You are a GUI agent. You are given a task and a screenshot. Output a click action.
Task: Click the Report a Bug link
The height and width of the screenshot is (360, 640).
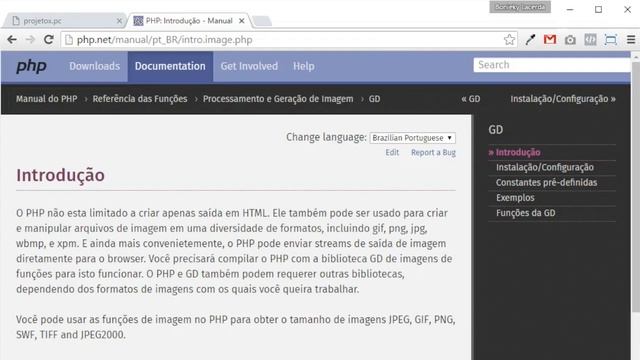pyautogui.click(x=433, y=152)
